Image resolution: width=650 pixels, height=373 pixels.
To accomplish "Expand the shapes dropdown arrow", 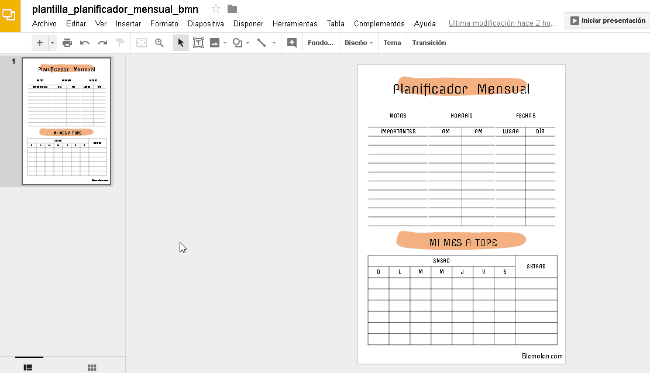I will (248, 43).
